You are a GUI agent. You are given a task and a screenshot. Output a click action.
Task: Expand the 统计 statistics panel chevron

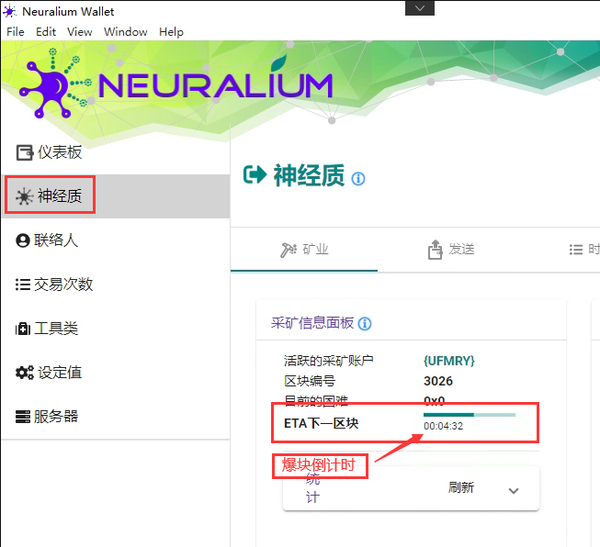[x=514, y=490]
